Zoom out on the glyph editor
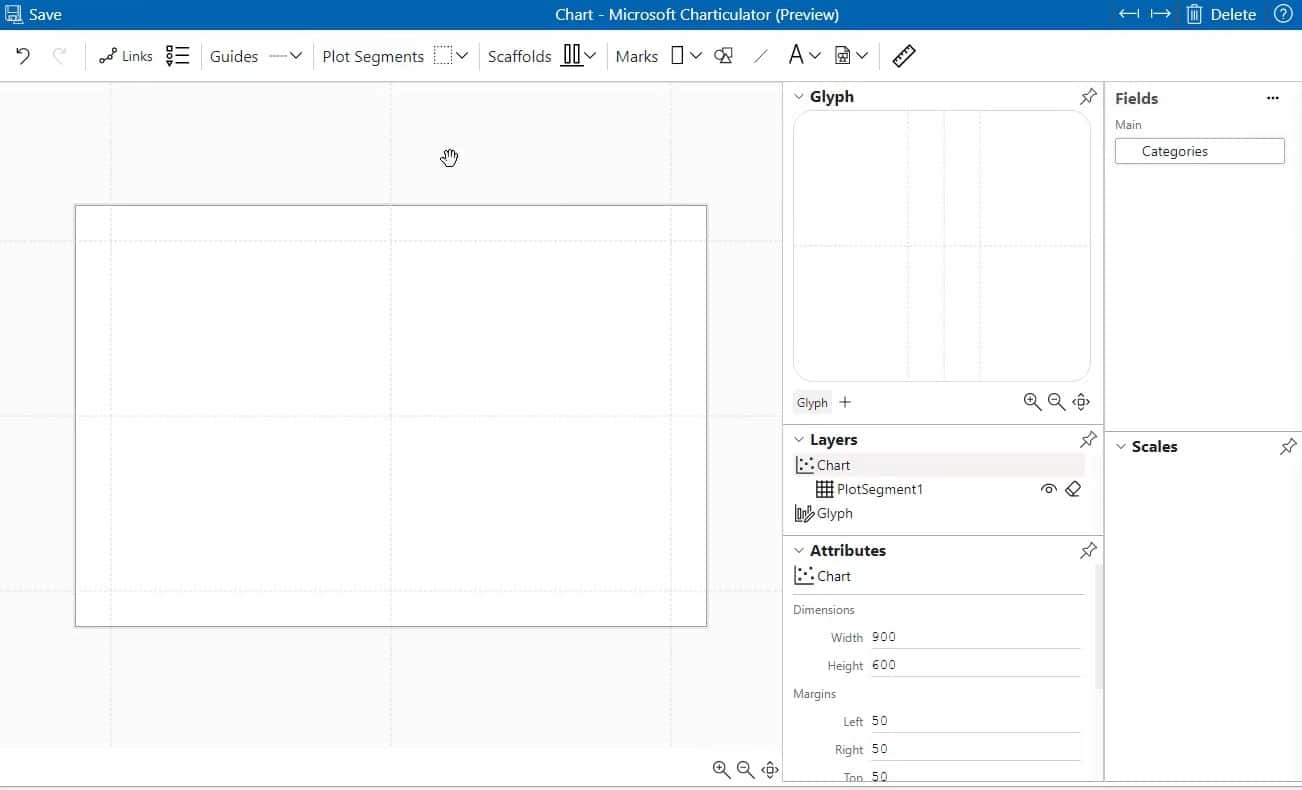The image size is (1302, 790). pos(1056,402)
